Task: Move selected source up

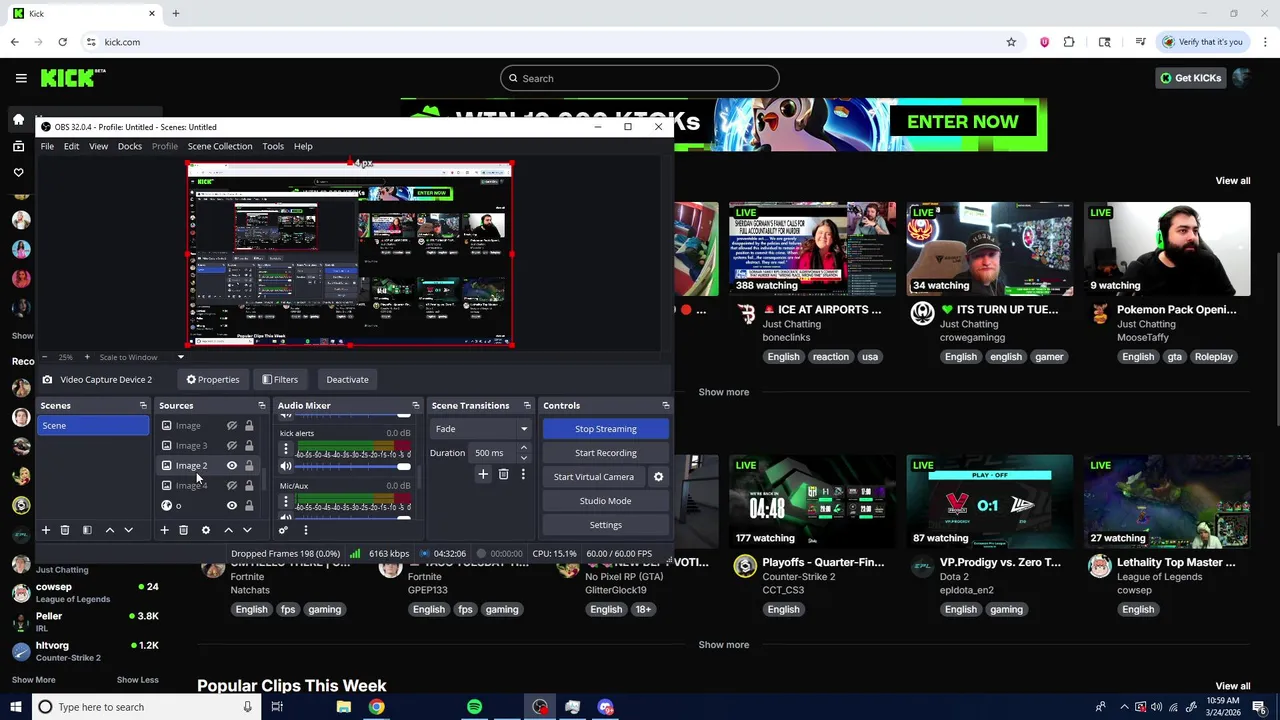Action: click(228, 530)
